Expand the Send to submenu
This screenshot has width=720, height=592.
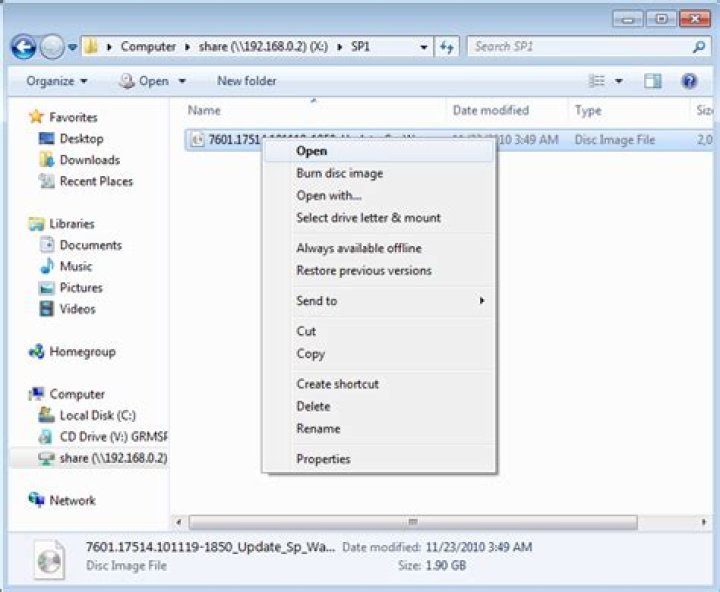point(481,301)
